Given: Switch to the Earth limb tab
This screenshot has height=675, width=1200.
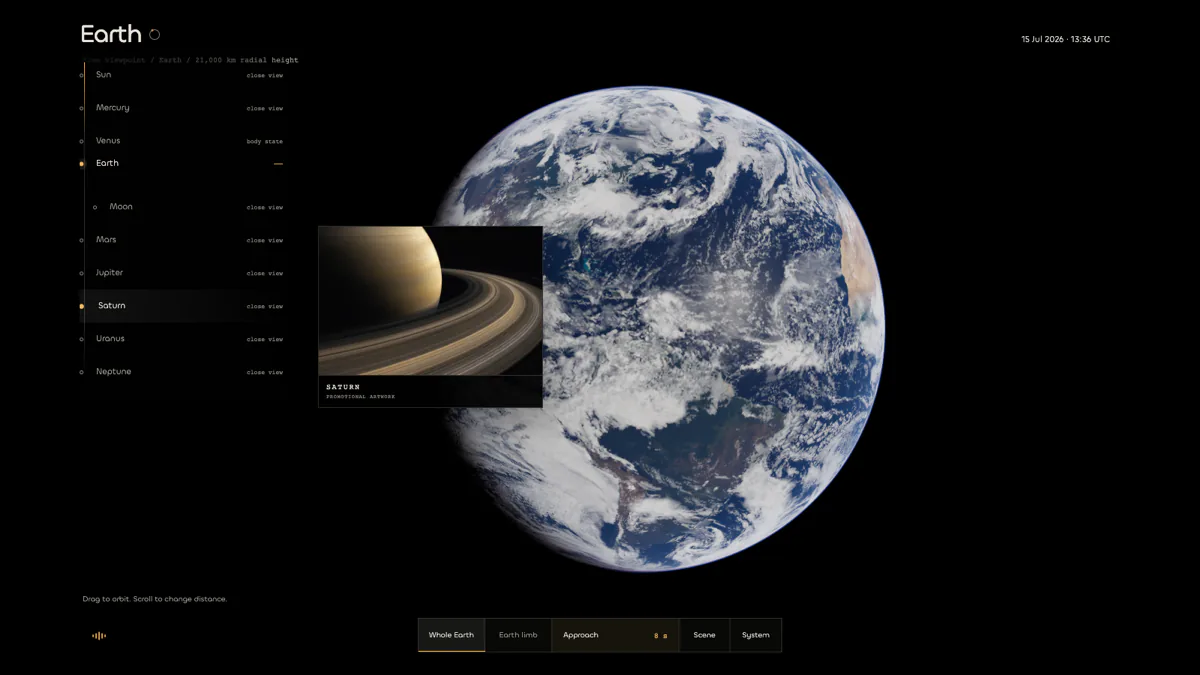Looking at the screenshot, I should click(518, 635).
